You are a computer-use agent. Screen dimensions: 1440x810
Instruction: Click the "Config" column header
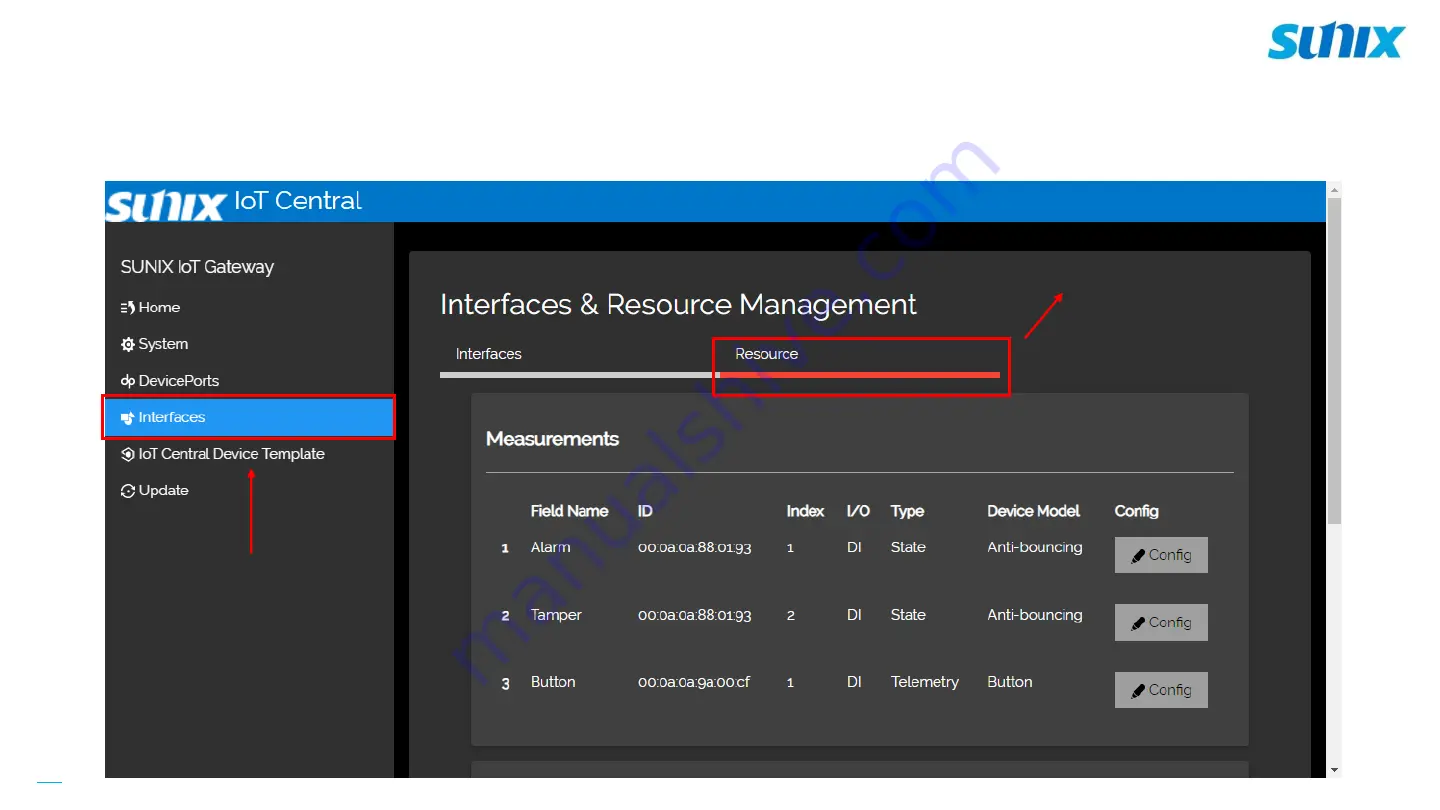pyautogui.click(x=1136, y=511)
